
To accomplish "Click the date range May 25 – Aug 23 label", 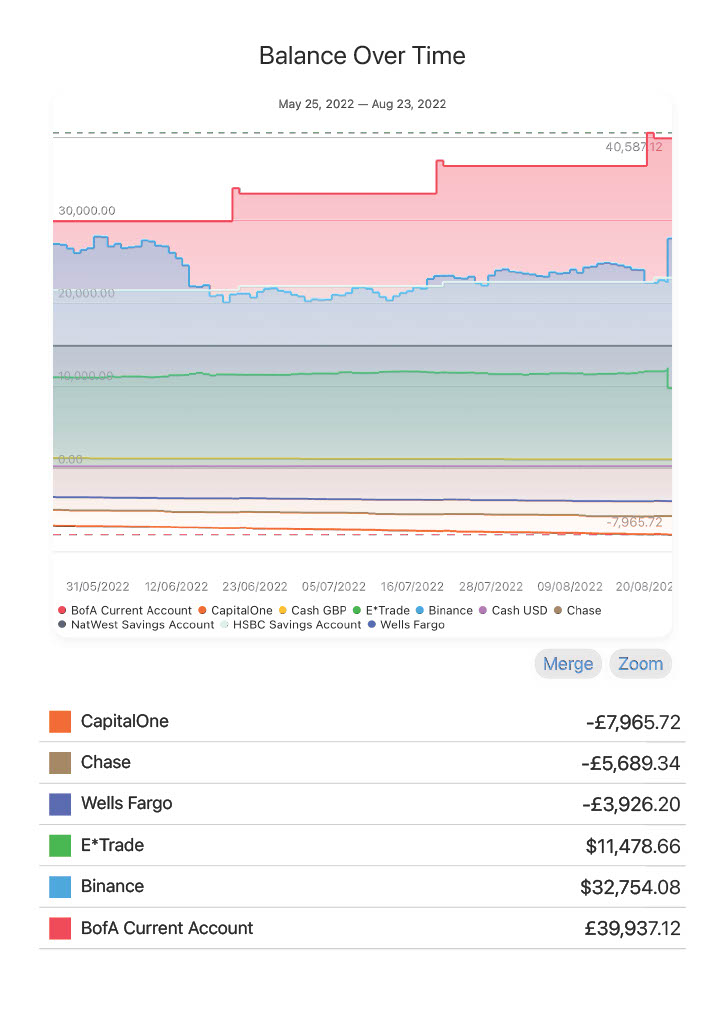I will 362,104.
